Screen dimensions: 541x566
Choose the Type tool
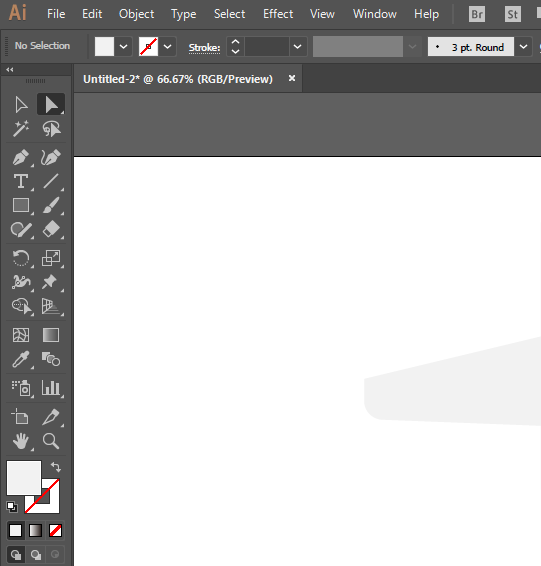point(21,181)
